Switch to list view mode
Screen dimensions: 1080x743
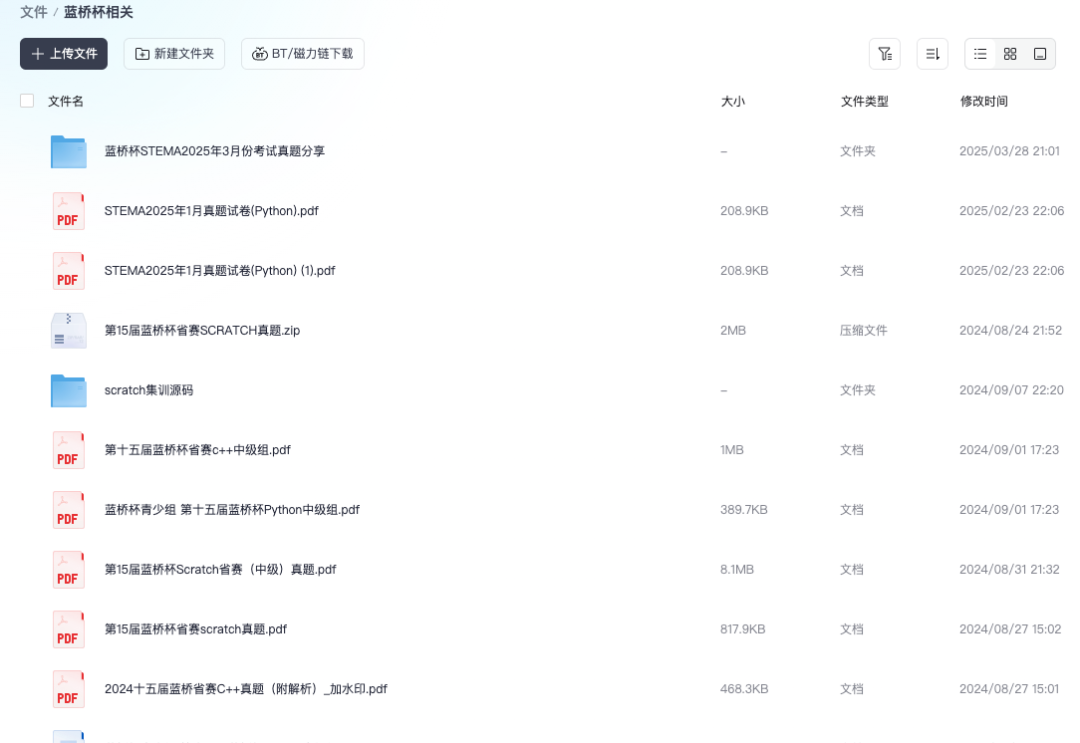point(980,54)
